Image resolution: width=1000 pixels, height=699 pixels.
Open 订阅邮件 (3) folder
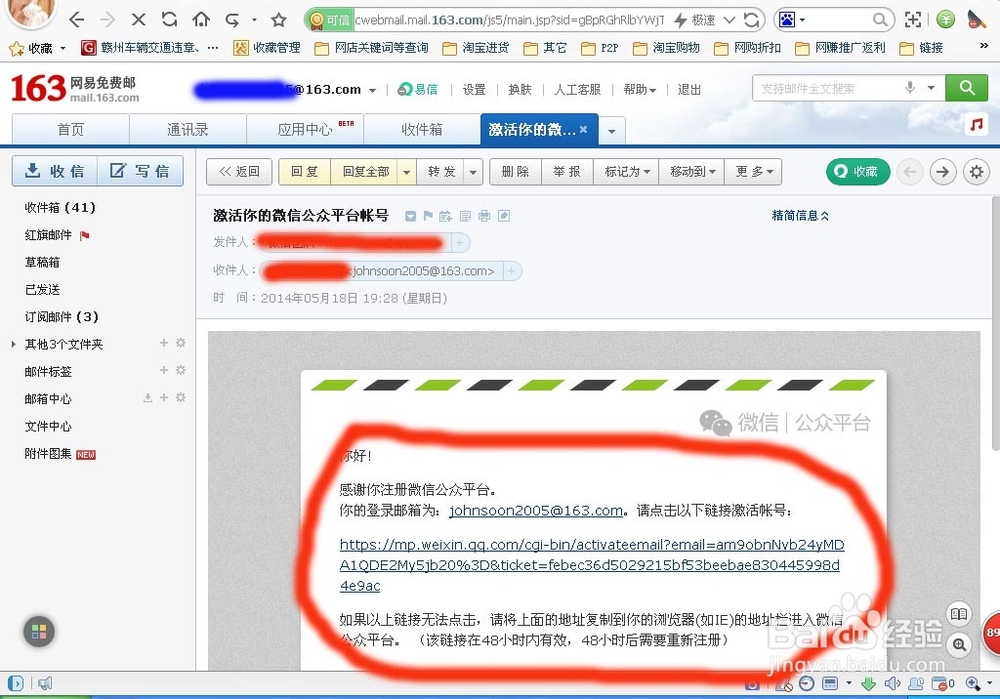61,317
